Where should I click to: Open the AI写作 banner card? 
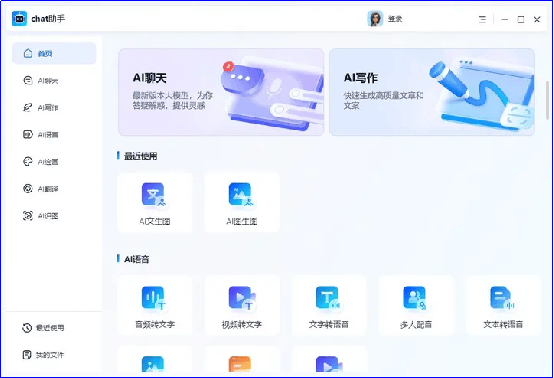432,92
